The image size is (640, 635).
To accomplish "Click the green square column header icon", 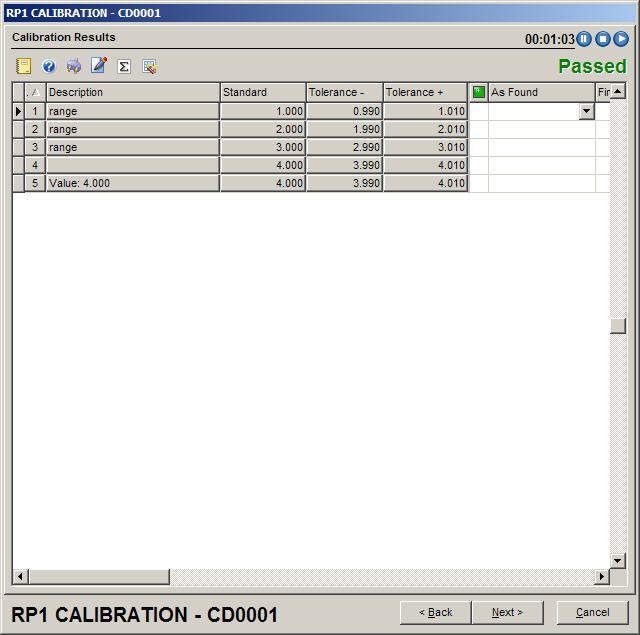I will click(478, 92).
